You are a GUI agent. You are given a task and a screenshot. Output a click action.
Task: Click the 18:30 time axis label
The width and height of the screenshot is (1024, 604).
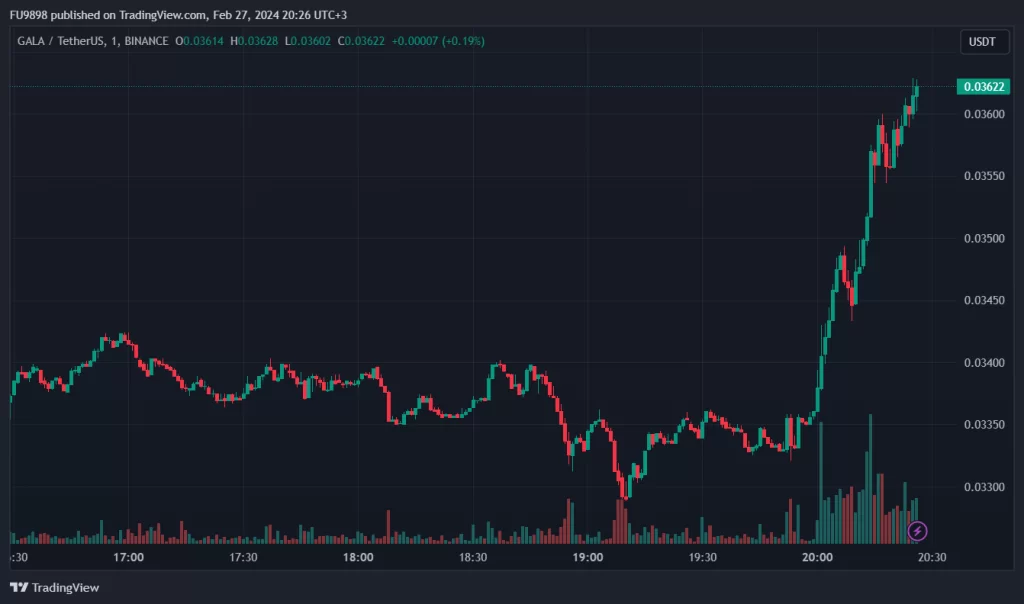[473, 558]
